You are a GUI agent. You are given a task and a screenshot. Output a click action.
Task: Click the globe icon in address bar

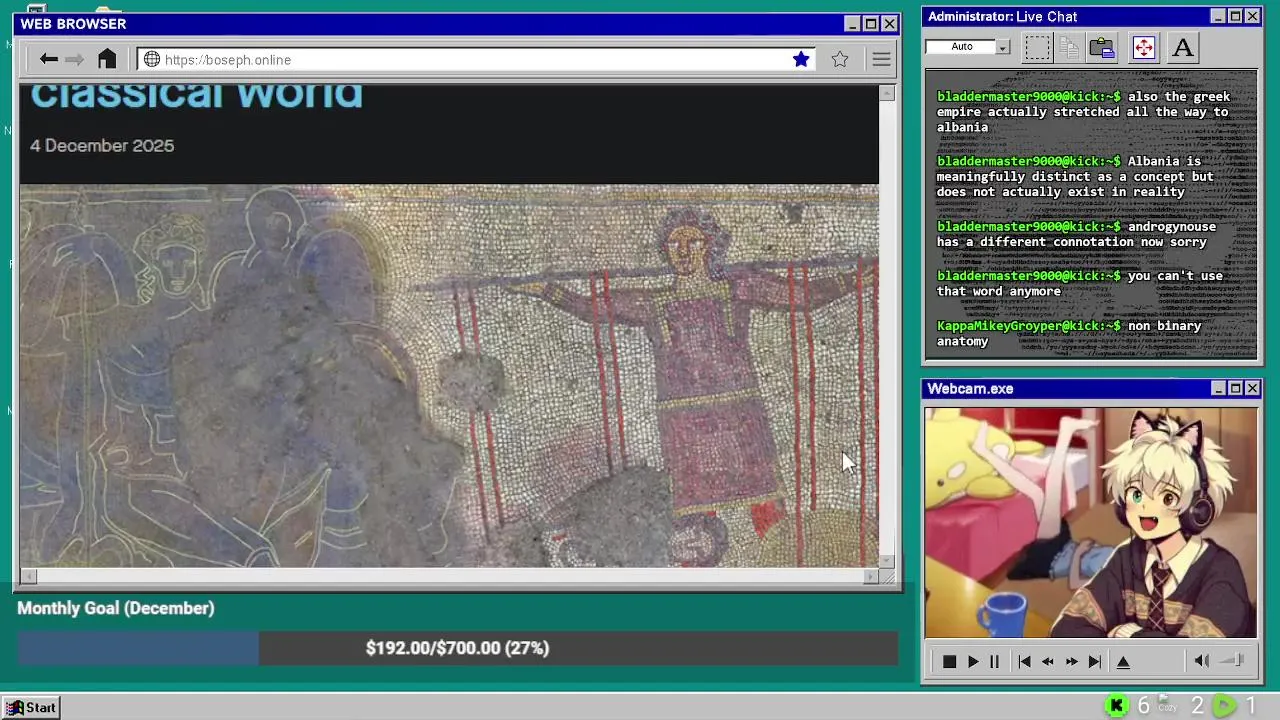[x=152, y=59]
